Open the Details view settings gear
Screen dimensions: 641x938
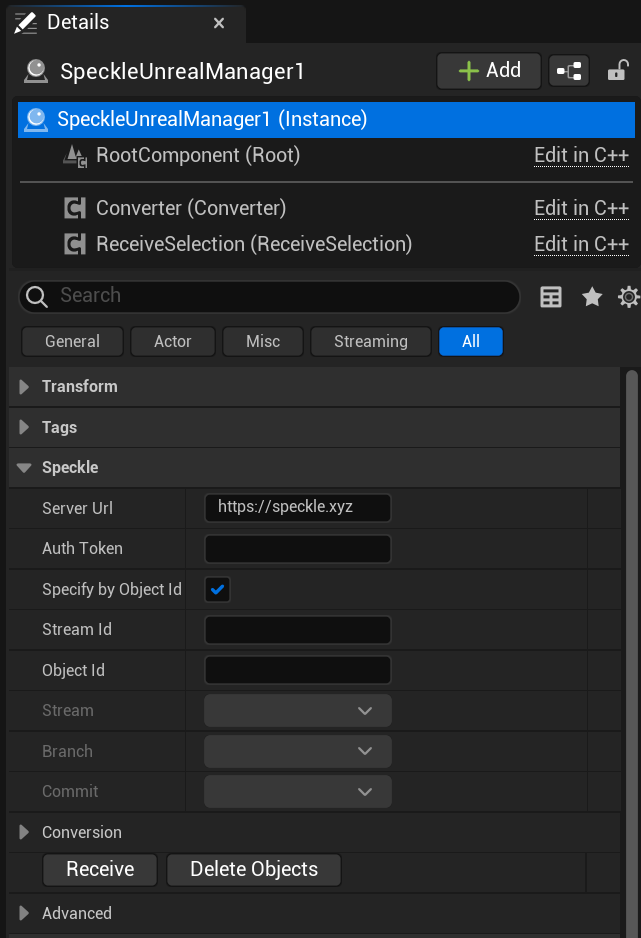pos(628,297)
